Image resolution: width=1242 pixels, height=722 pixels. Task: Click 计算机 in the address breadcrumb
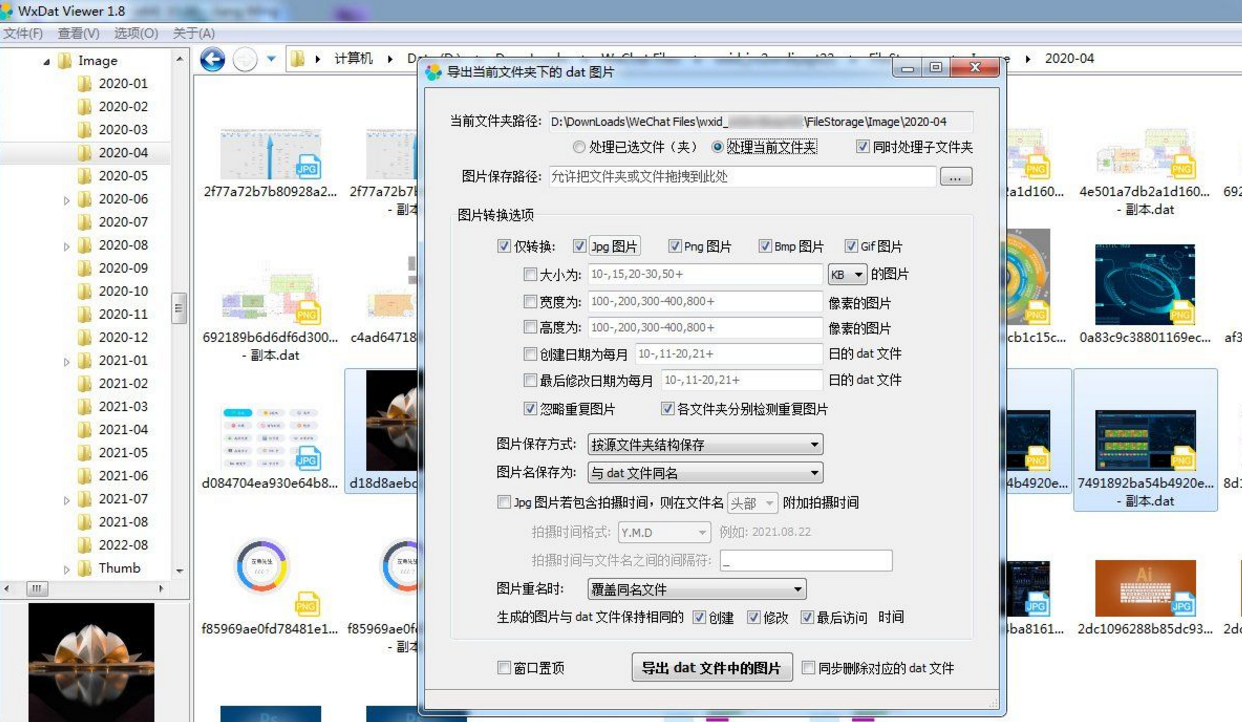click(x=353, y=59)
